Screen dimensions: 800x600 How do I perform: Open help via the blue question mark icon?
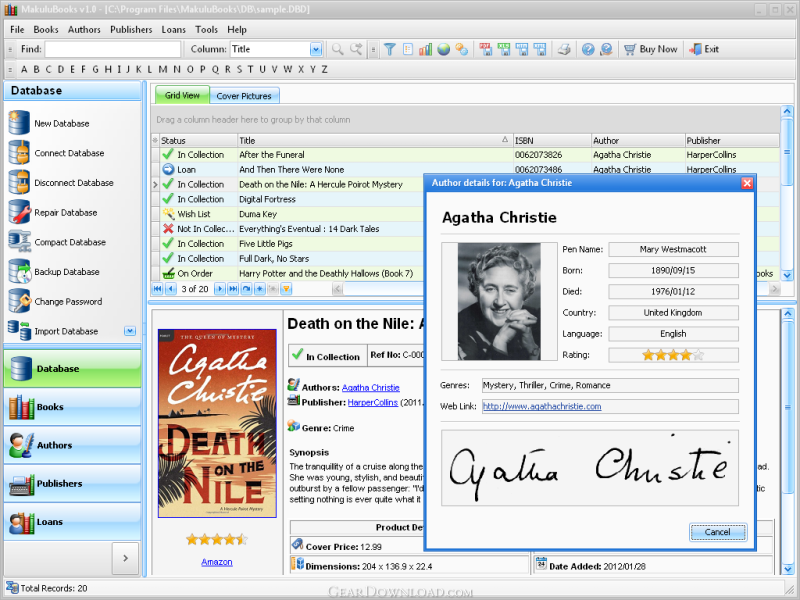tap(588, 49)
